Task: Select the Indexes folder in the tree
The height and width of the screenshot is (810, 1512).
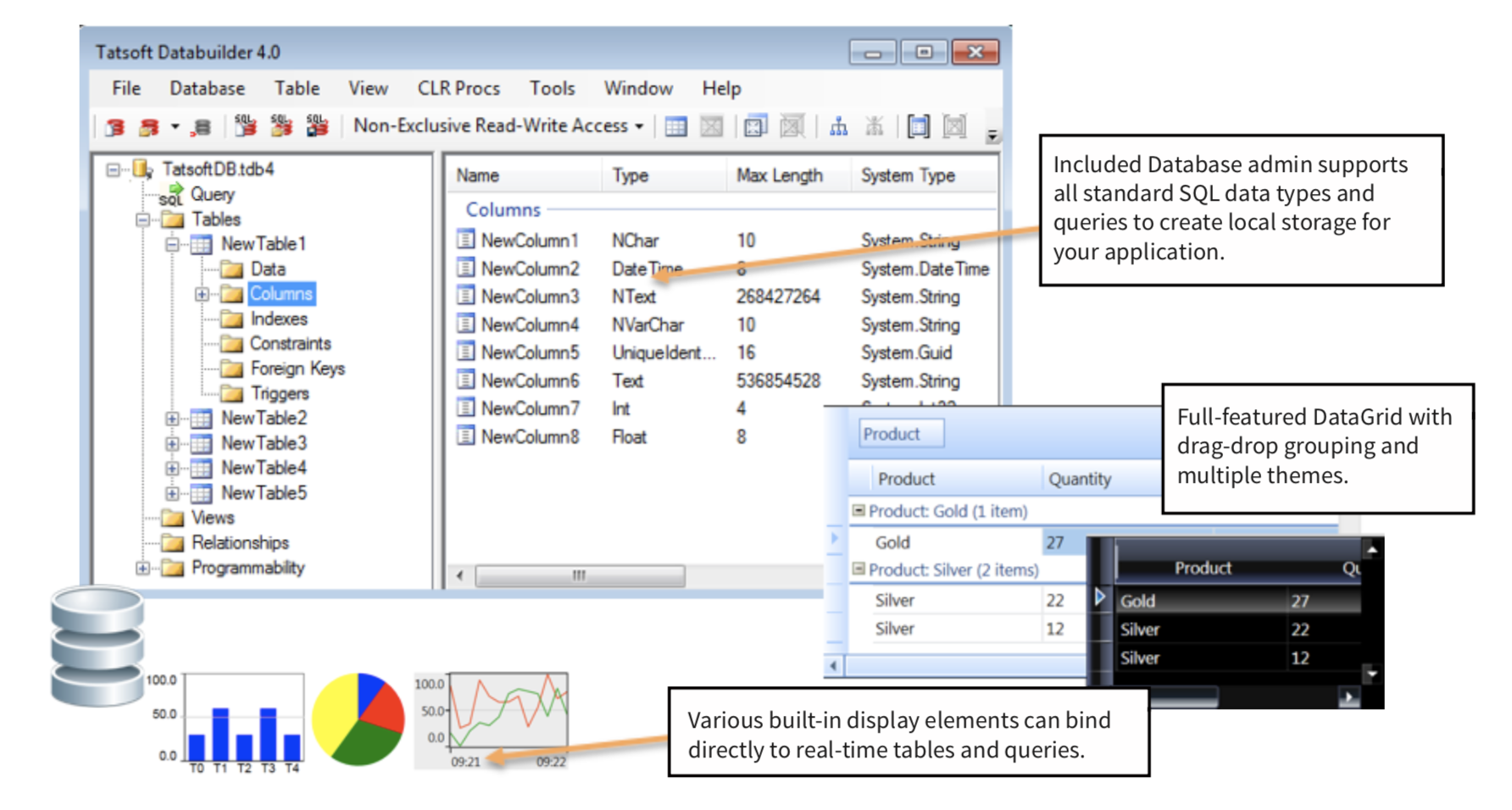Action: coord(264,319)
